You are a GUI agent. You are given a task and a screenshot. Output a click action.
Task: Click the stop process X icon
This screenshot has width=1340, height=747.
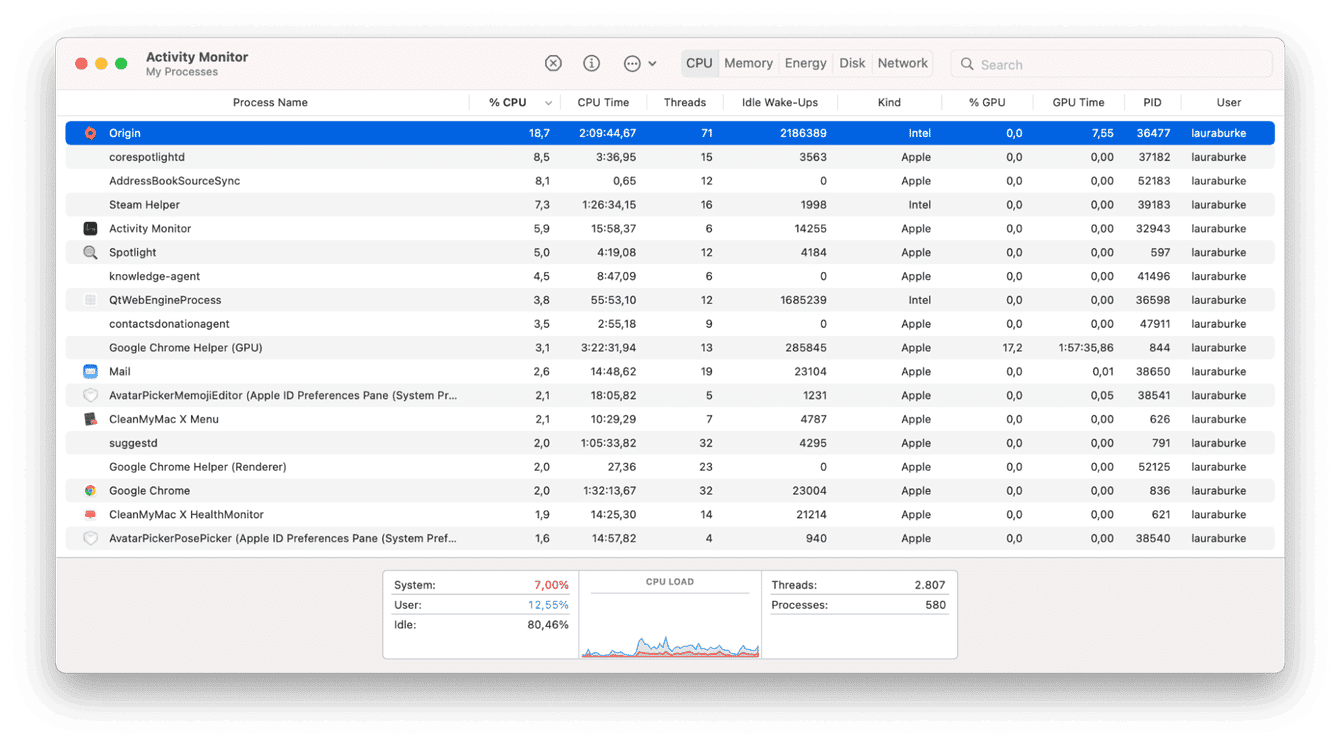click(553, 63)
